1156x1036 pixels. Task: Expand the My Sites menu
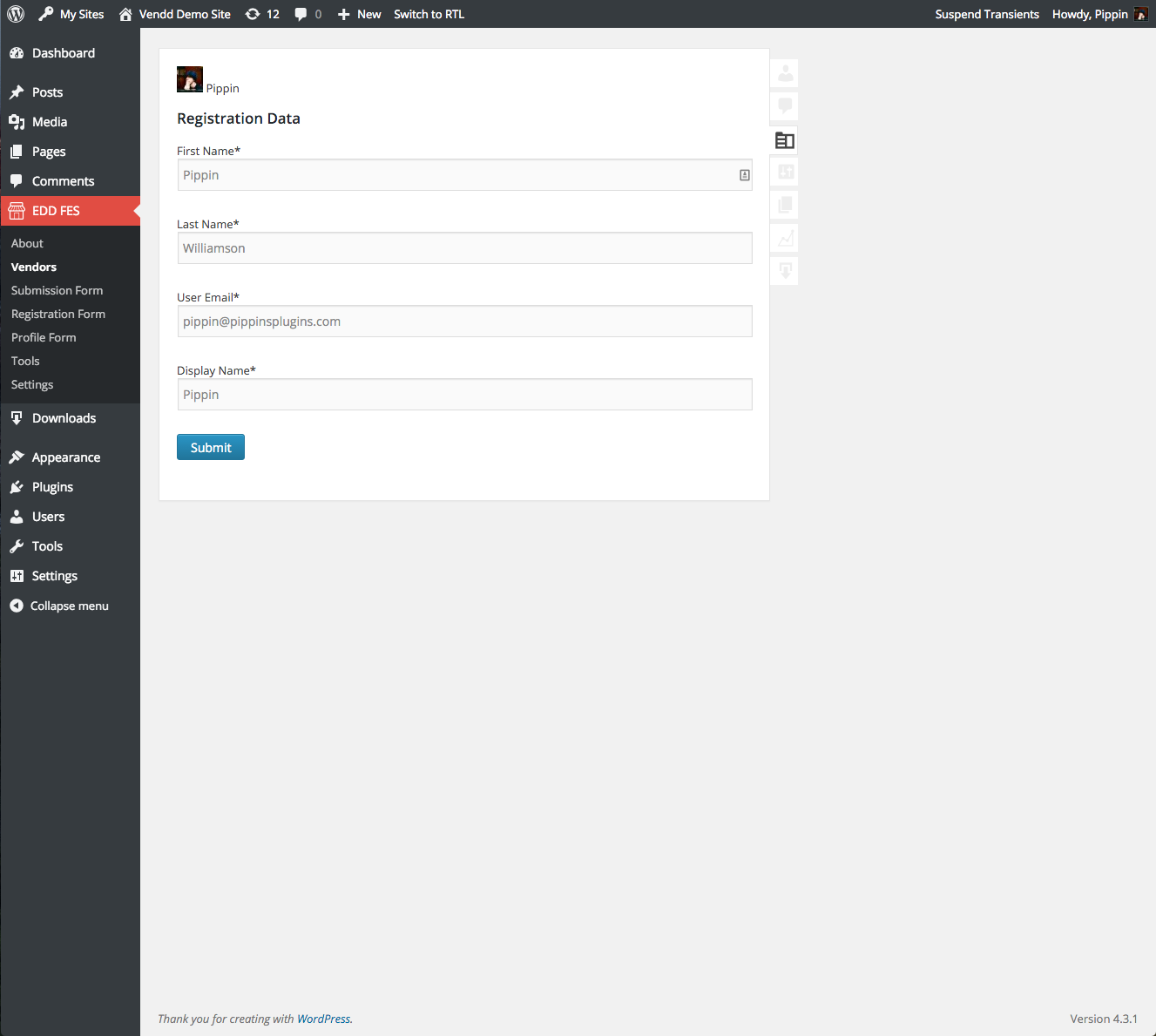(71, 13)
